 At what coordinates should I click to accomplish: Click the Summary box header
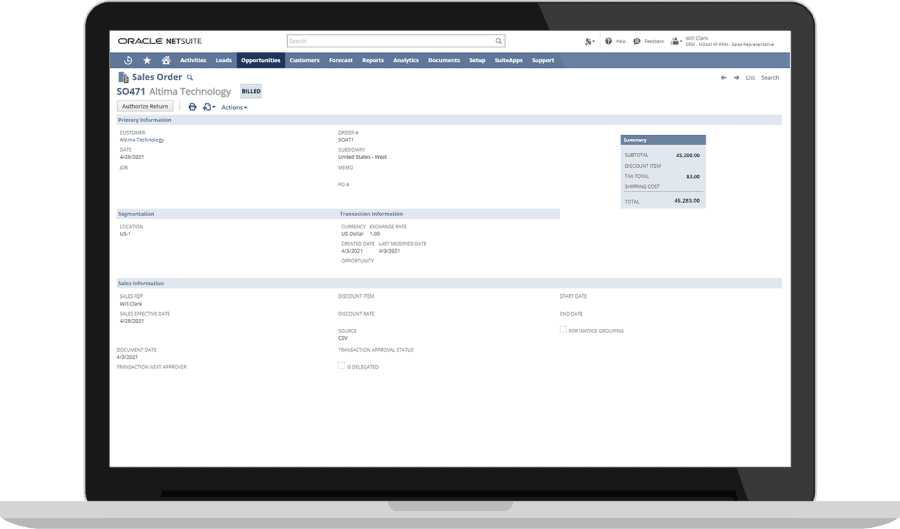point(663,140)
